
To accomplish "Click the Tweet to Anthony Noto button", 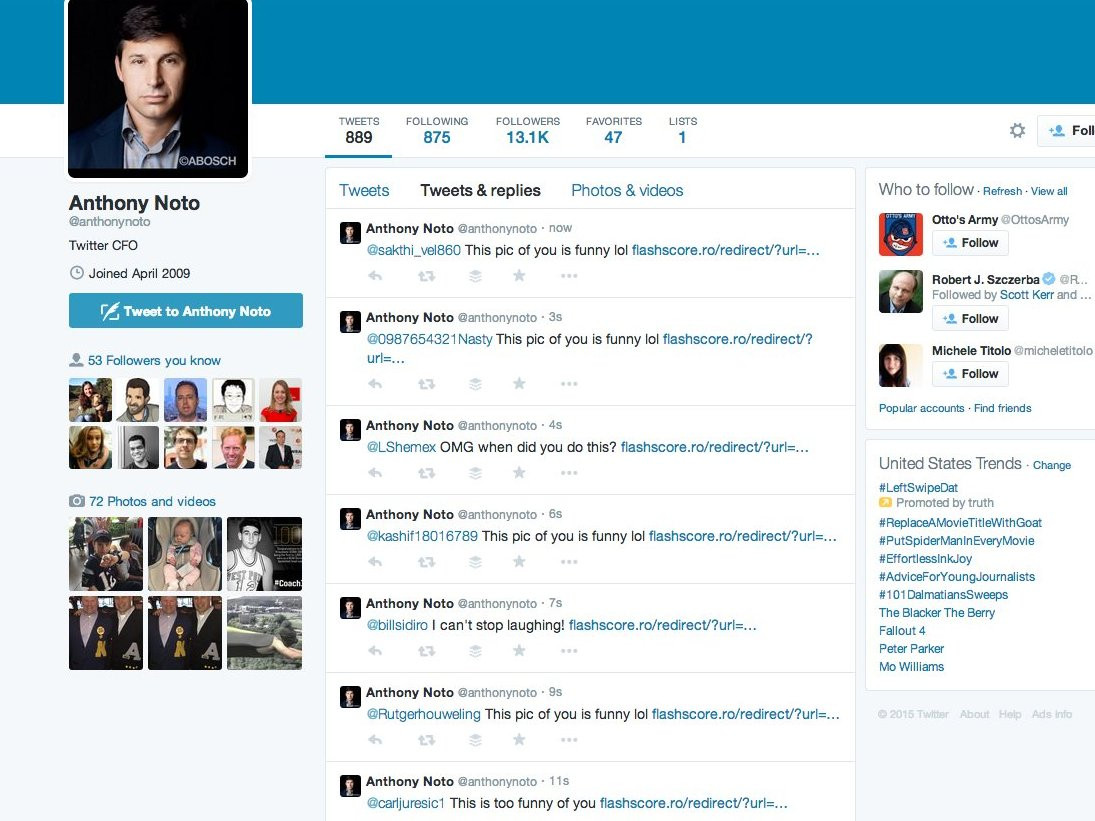I will tap(185, 311).
